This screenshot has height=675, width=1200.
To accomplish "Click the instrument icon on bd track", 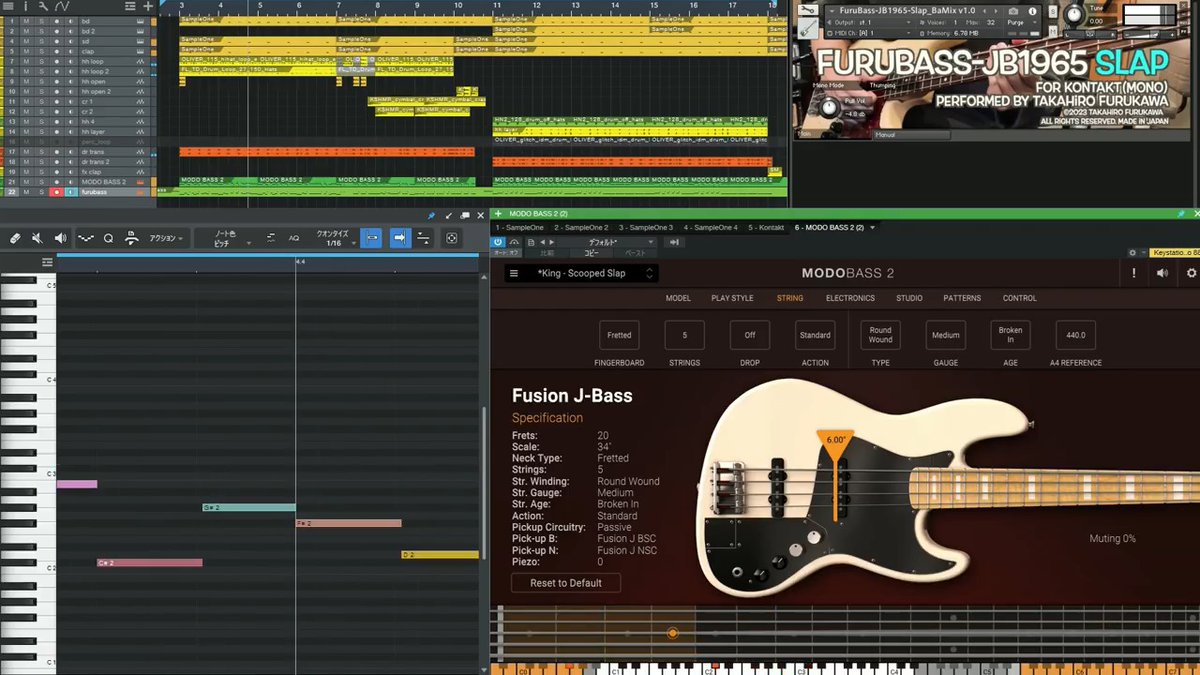I will click(140, 21).
